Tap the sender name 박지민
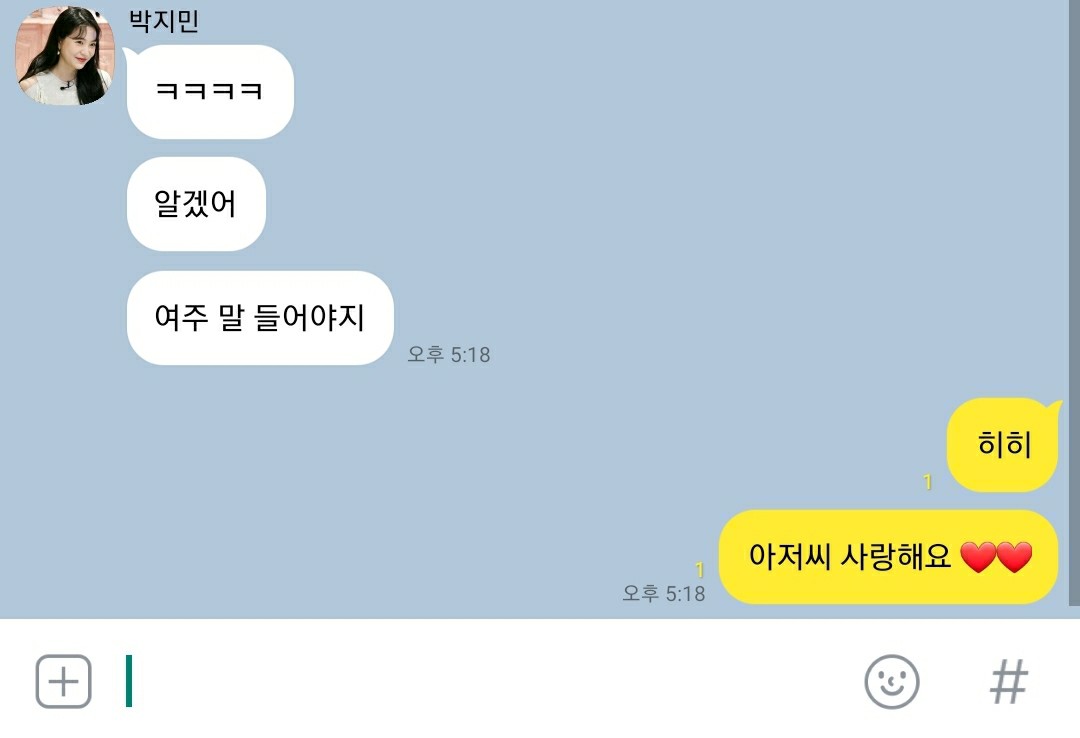The image size is (1080, 738). pyautogui.click(x=164, y=21)
